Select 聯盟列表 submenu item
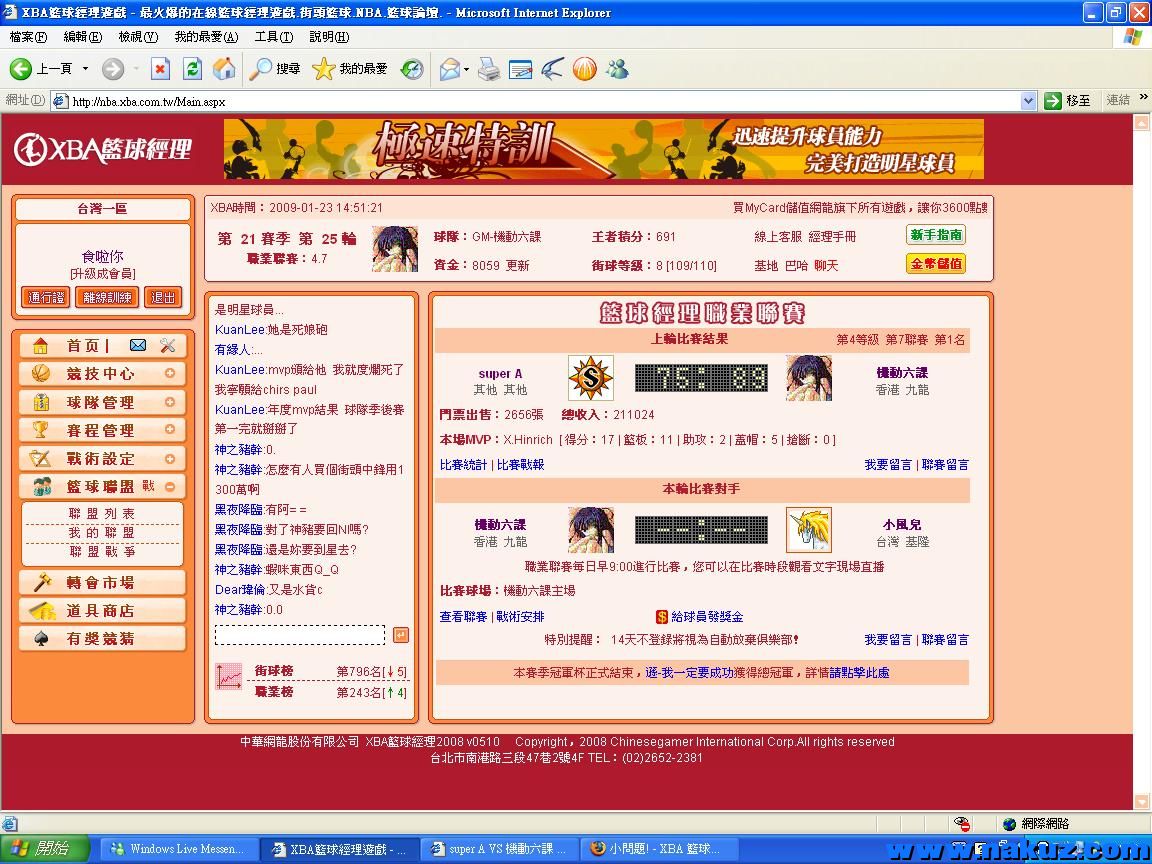Screen dimensions: 1152x864 (102, 514)
